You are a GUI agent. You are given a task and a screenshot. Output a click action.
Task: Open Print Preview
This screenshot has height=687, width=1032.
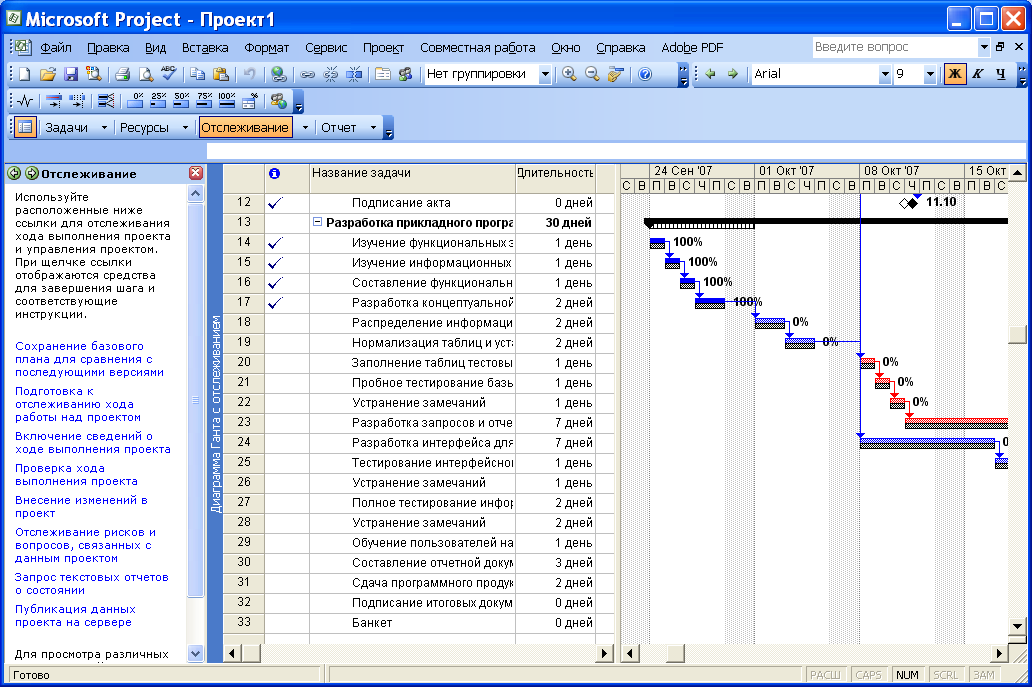tap(145, 74)
